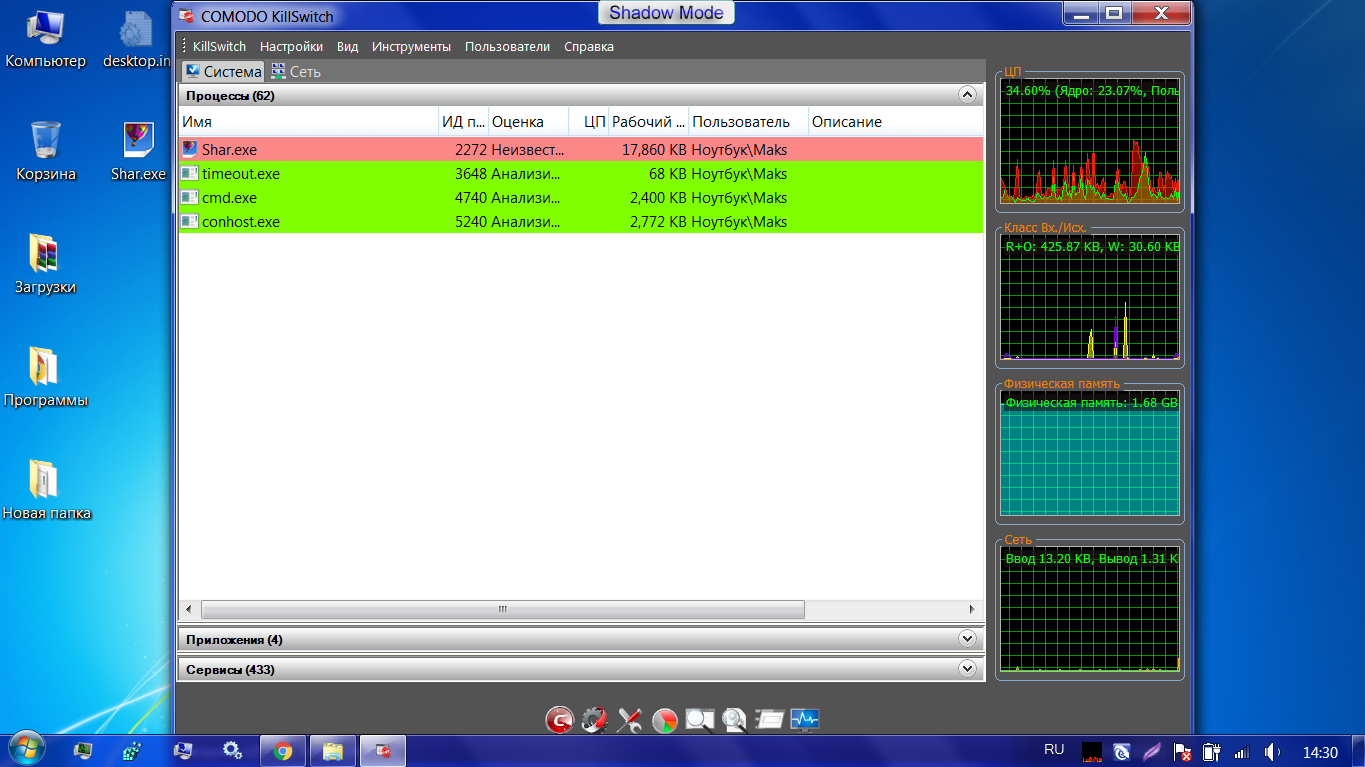Click the COMODO KillSwitch taskbar button

tap(383, 750)
